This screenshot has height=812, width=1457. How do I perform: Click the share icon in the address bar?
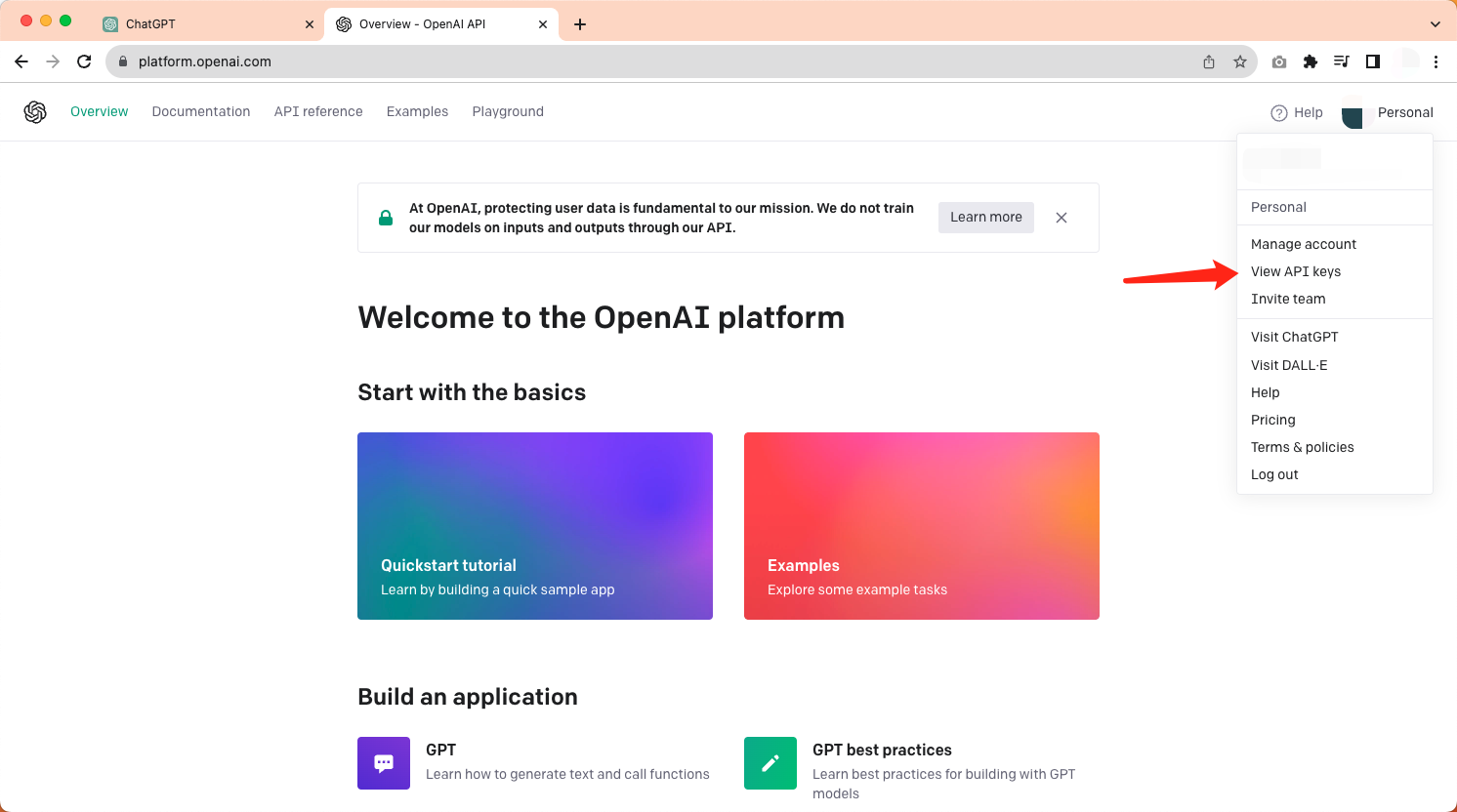click(x=1209, y=61)
